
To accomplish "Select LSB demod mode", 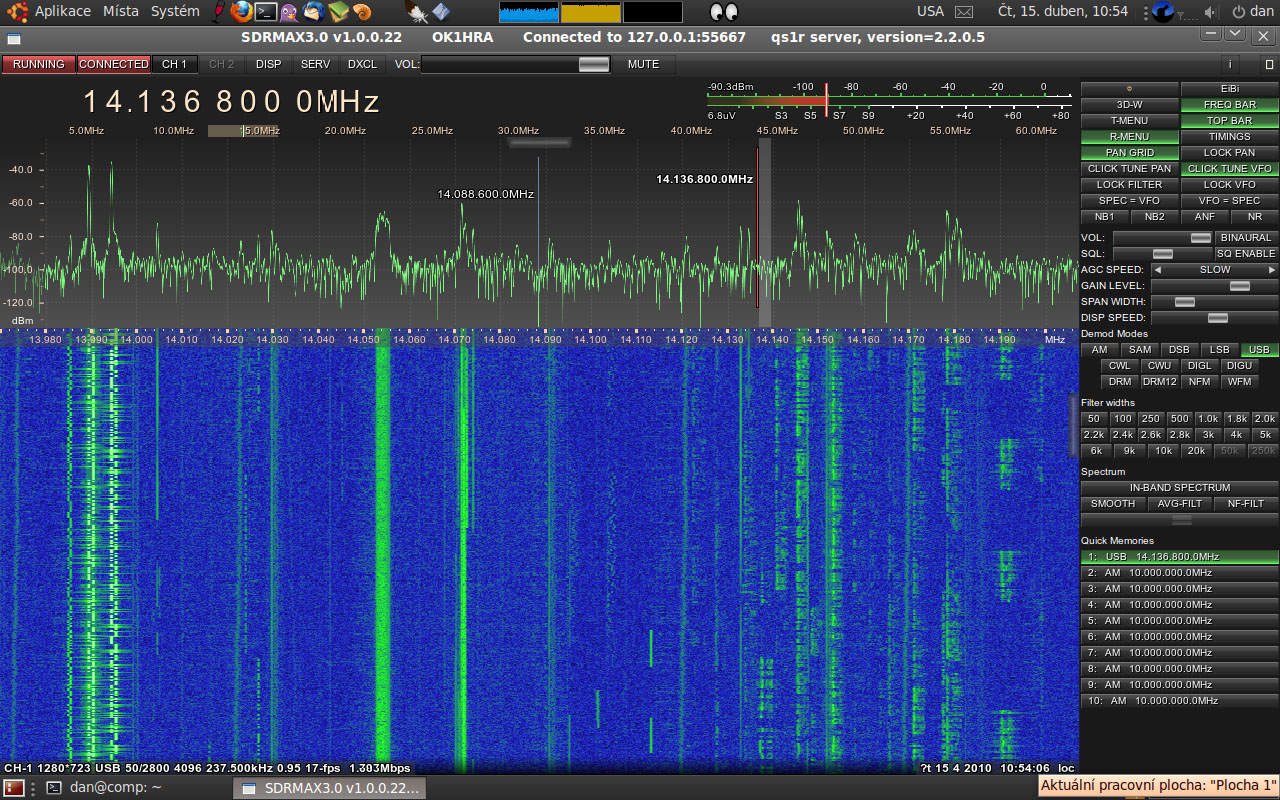I will tap(1220, 350).
